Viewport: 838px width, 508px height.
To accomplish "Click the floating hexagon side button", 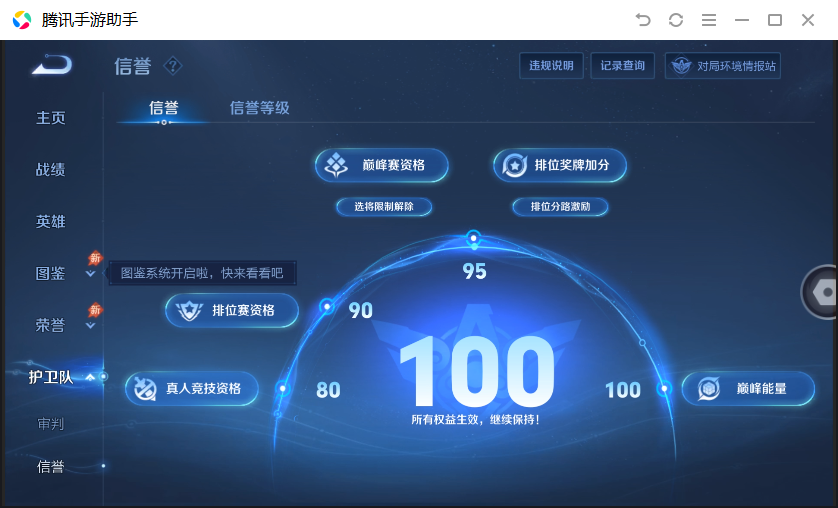I will (x=820, y=292).
